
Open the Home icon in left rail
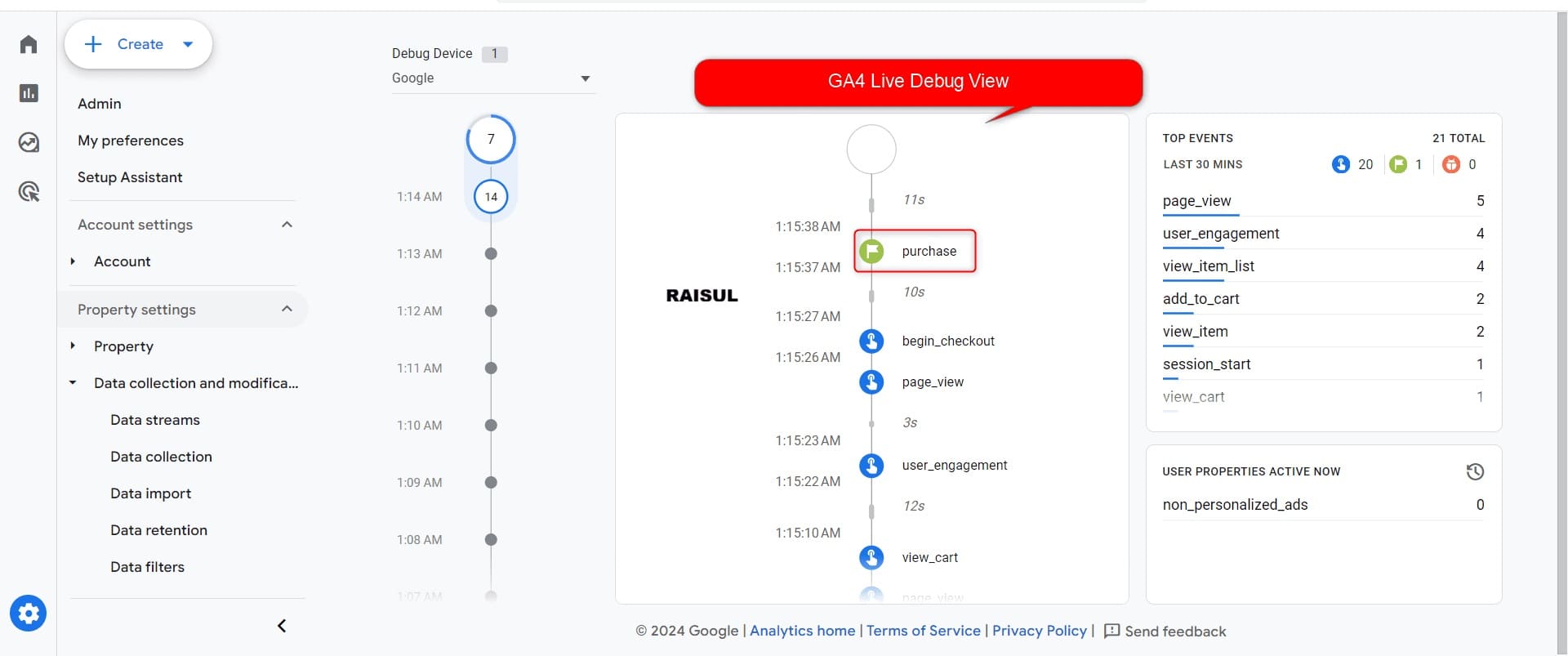tap(29, 44)
